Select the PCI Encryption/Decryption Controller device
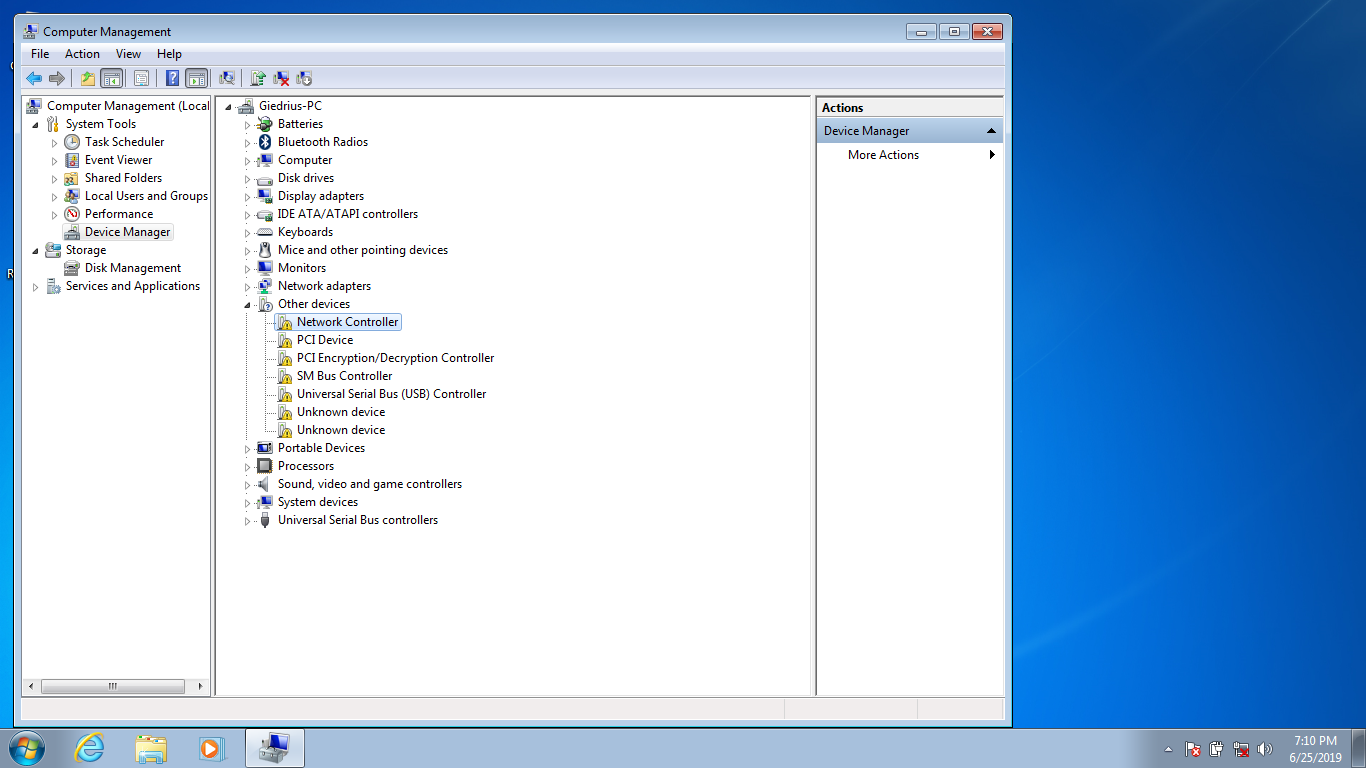Viewport: 1366px width, 768px height. [395, 358]
